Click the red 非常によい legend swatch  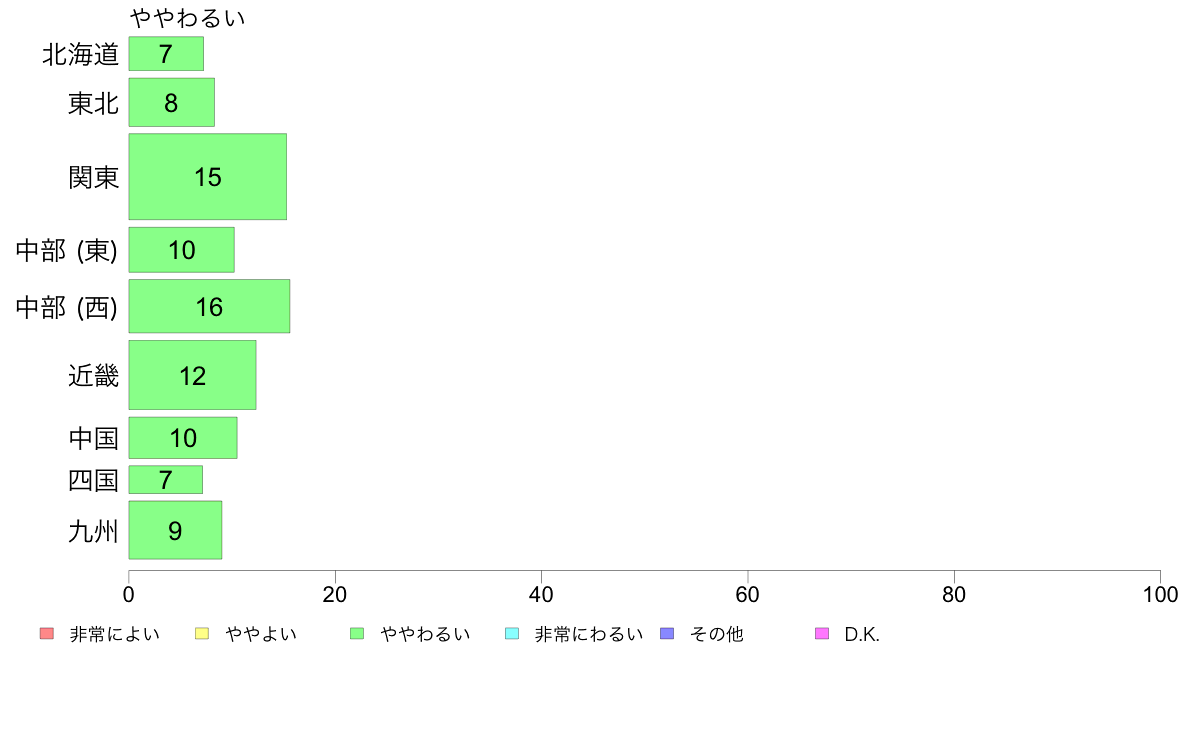point(47,634)
